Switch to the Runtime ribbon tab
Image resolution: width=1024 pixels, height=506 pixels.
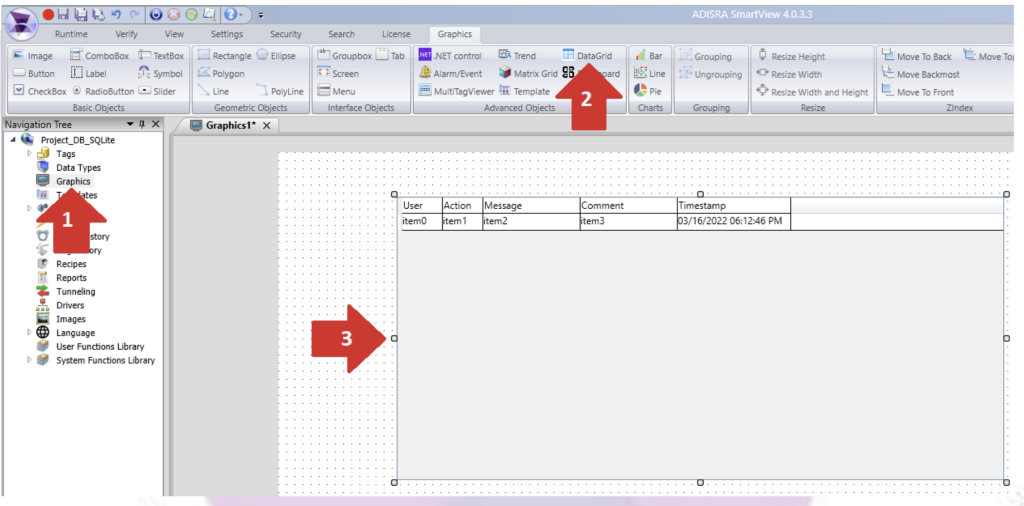click(71, 34)
